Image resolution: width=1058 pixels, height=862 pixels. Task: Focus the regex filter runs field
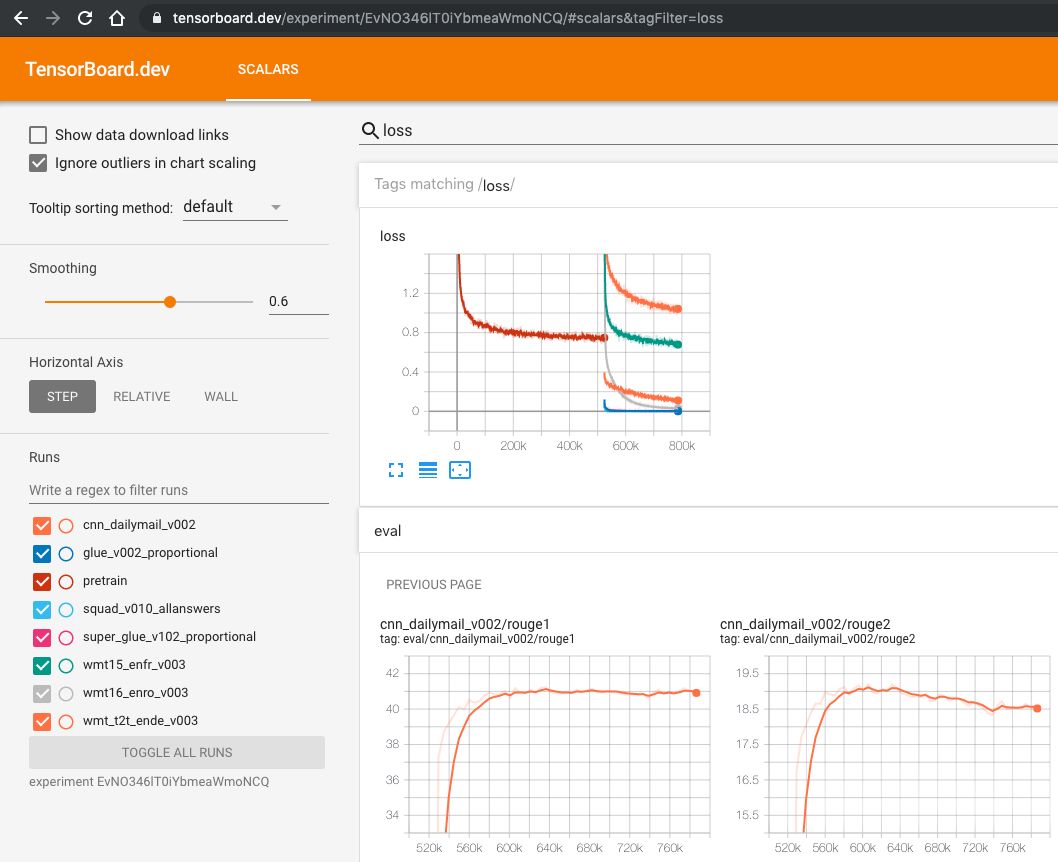[x=176, y=490]
